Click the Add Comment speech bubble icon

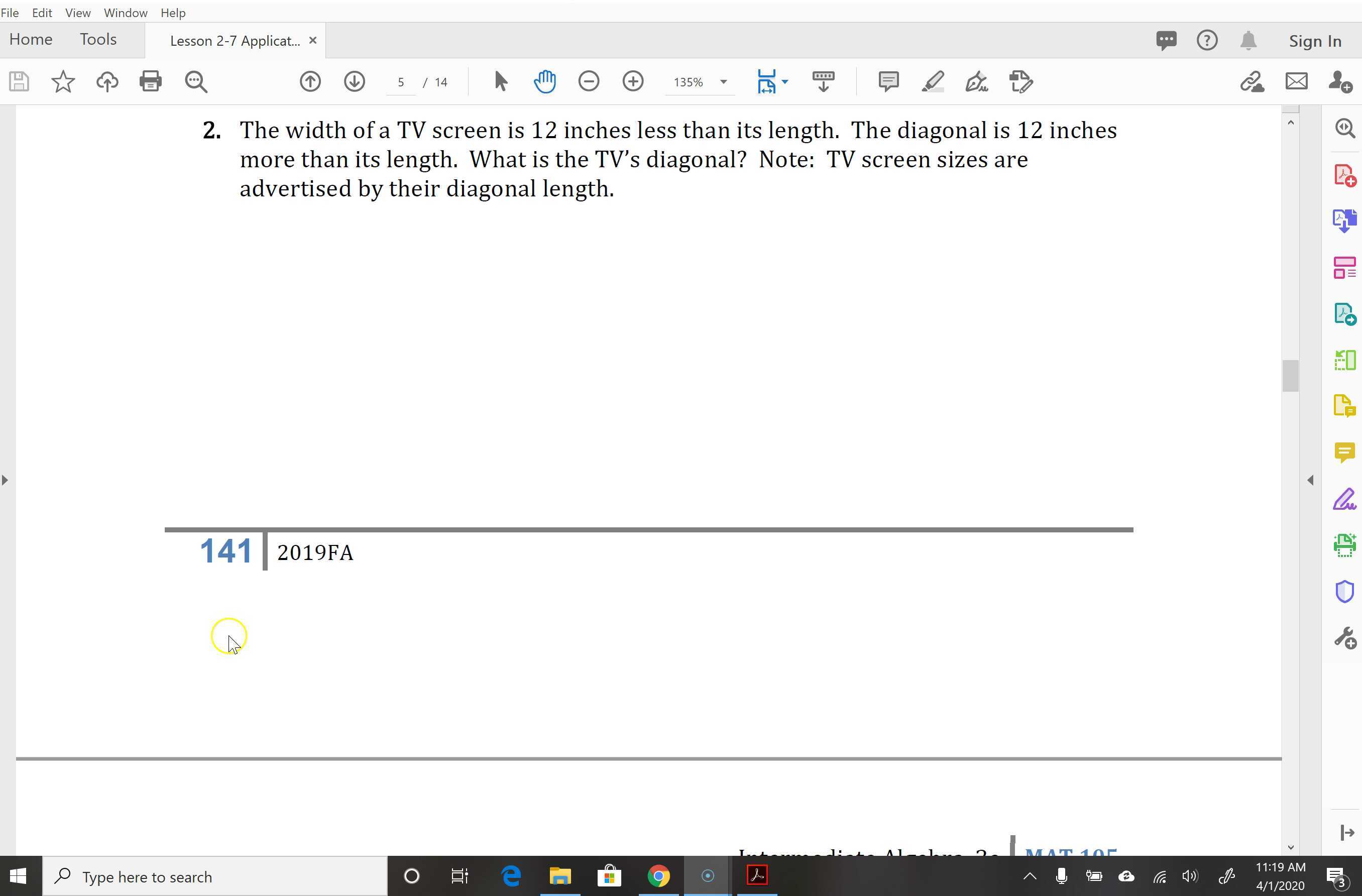(887, 81)
